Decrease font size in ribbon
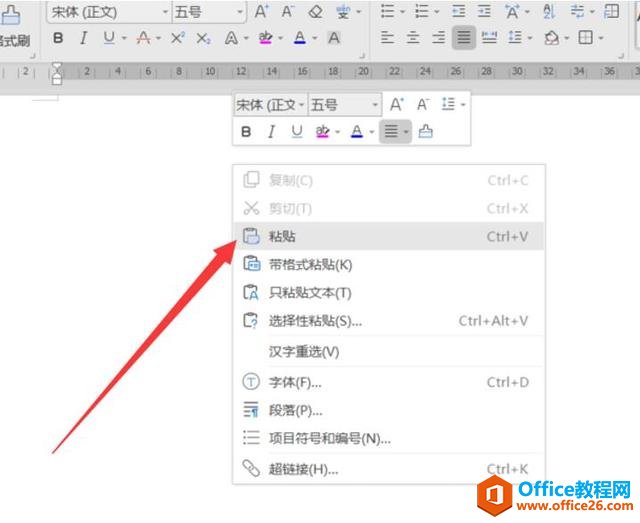640x523 pixels. point(288,12)
